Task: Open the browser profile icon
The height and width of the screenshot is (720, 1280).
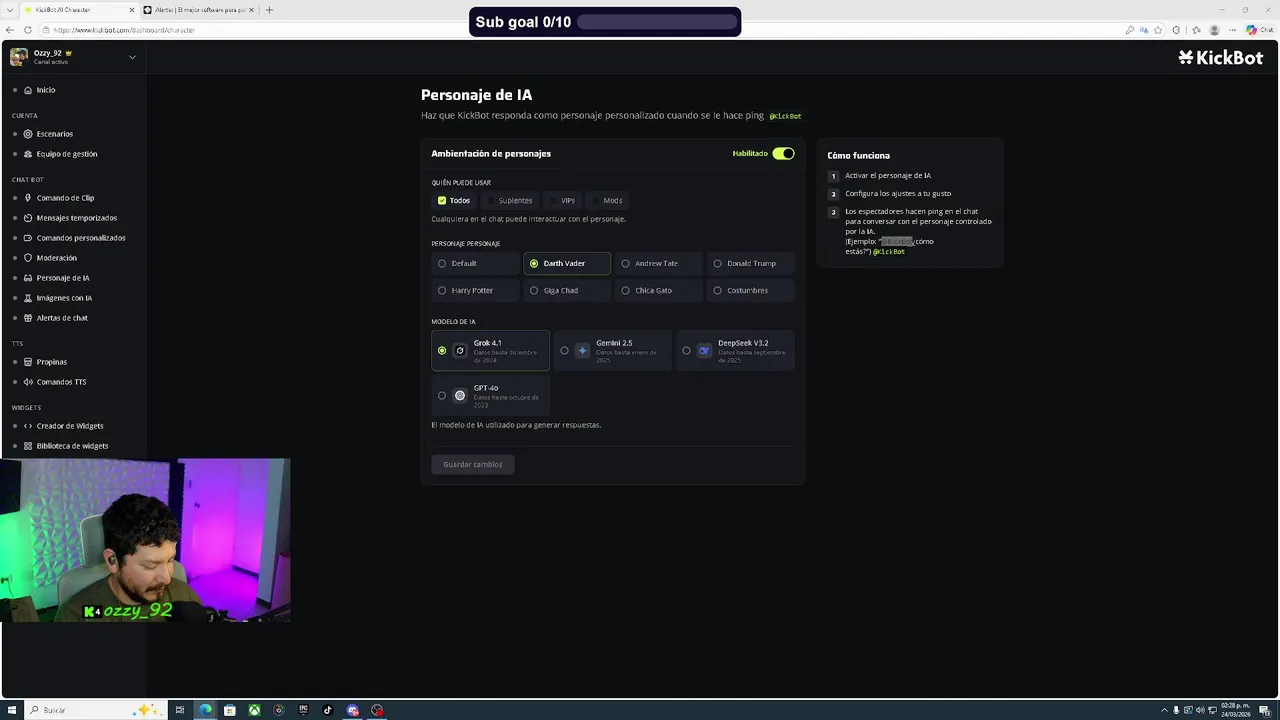Action: (x=1215, y=30)
